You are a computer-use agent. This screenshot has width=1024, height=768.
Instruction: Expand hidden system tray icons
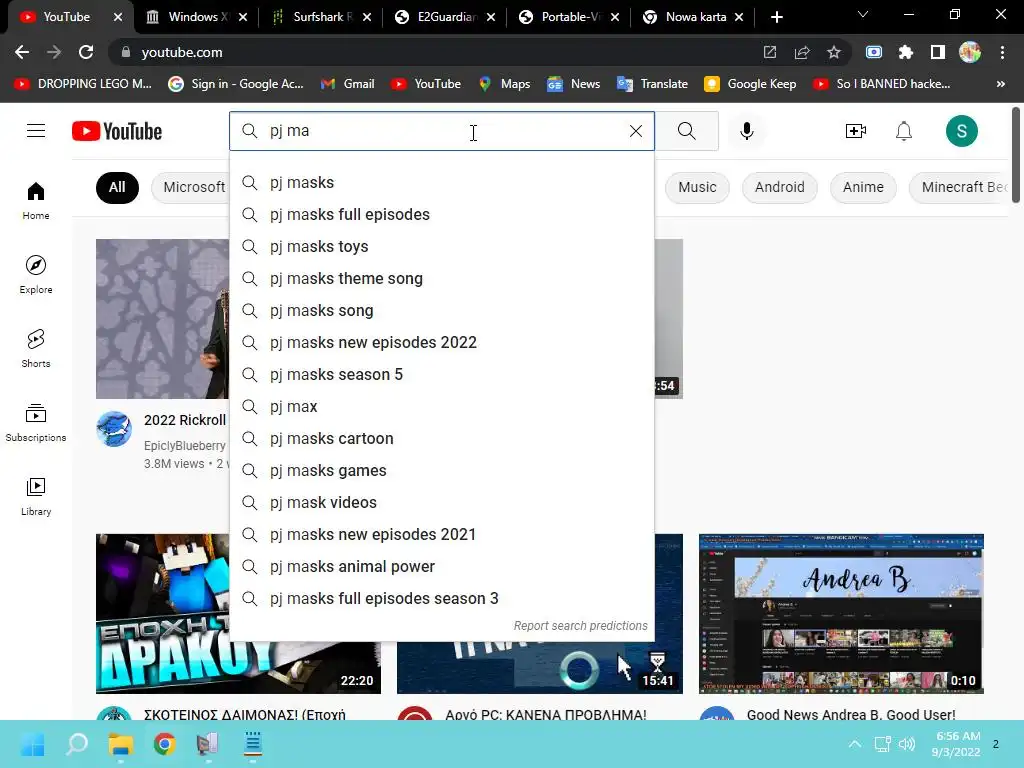[x=854, y=744]
